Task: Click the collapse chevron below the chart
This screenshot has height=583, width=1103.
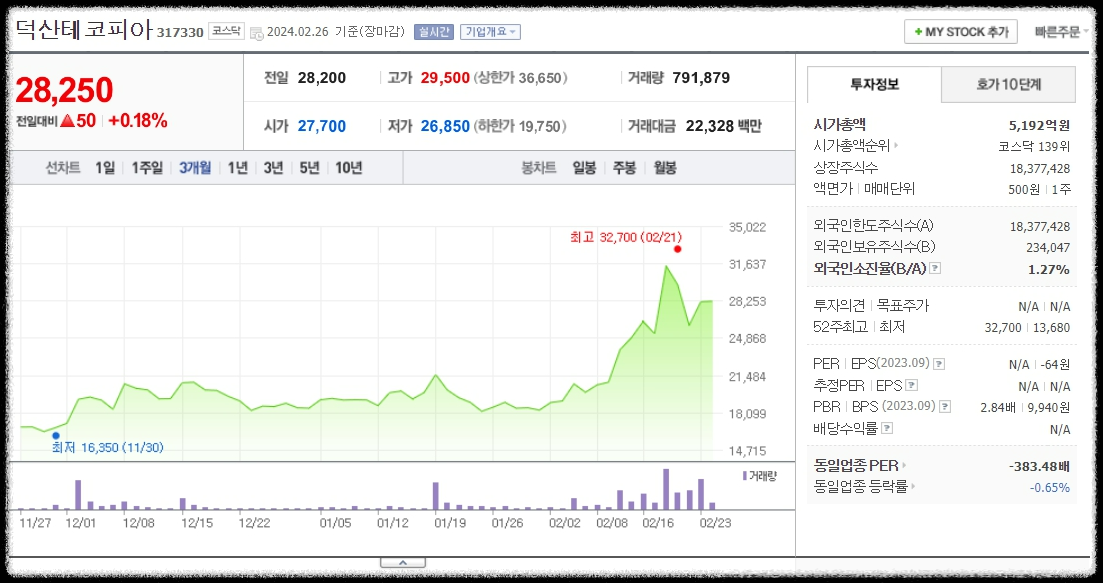Action: pos(403,563)
